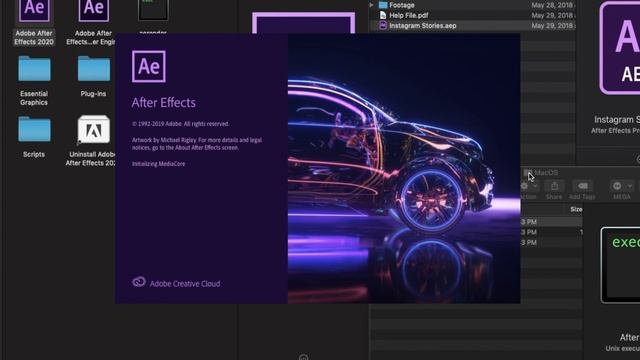Click the Unix executable description text
Viewport: 640px width, 360px height.
pos(622,348)
